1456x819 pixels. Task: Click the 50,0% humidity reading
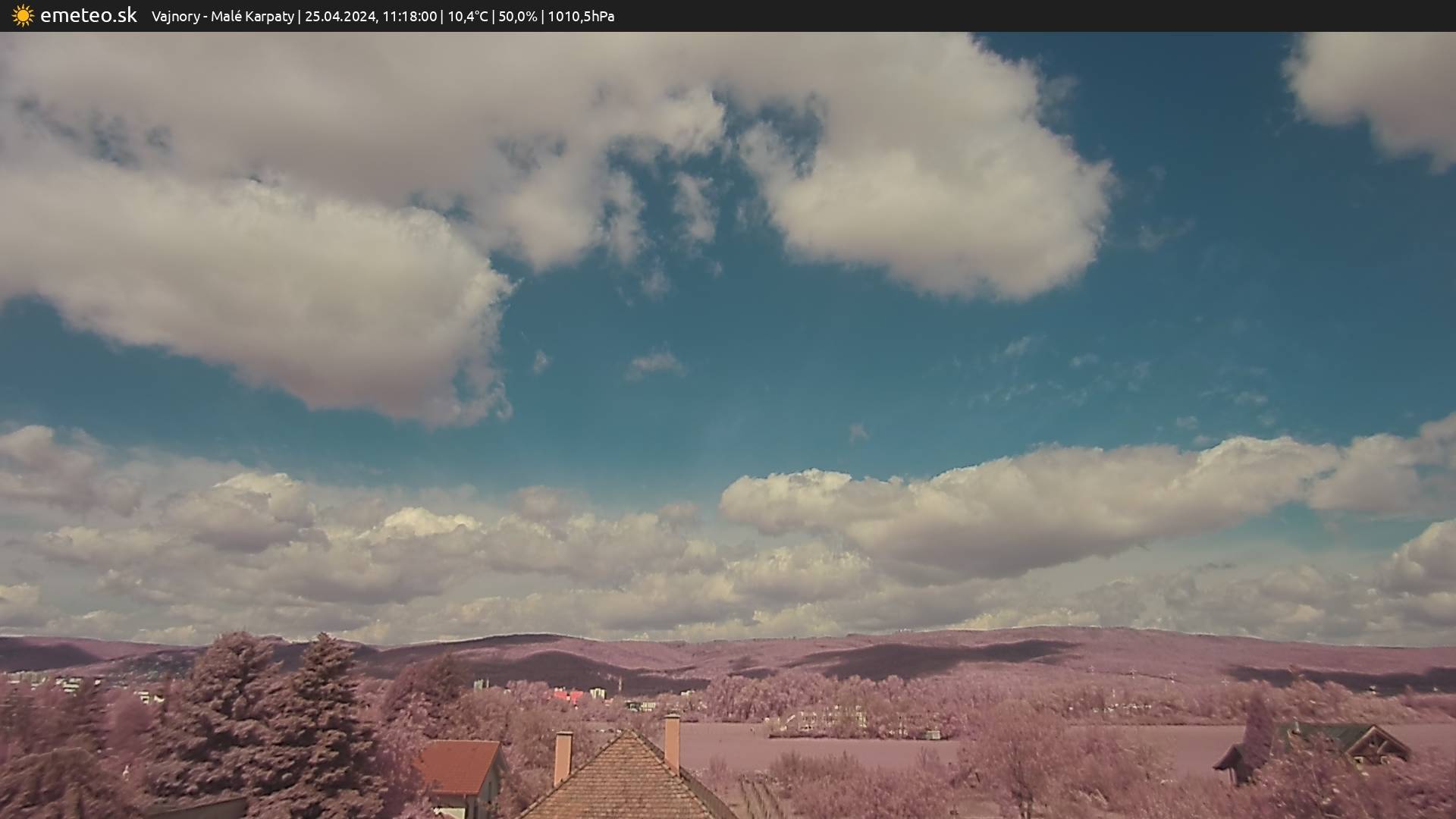coord(517,16)
